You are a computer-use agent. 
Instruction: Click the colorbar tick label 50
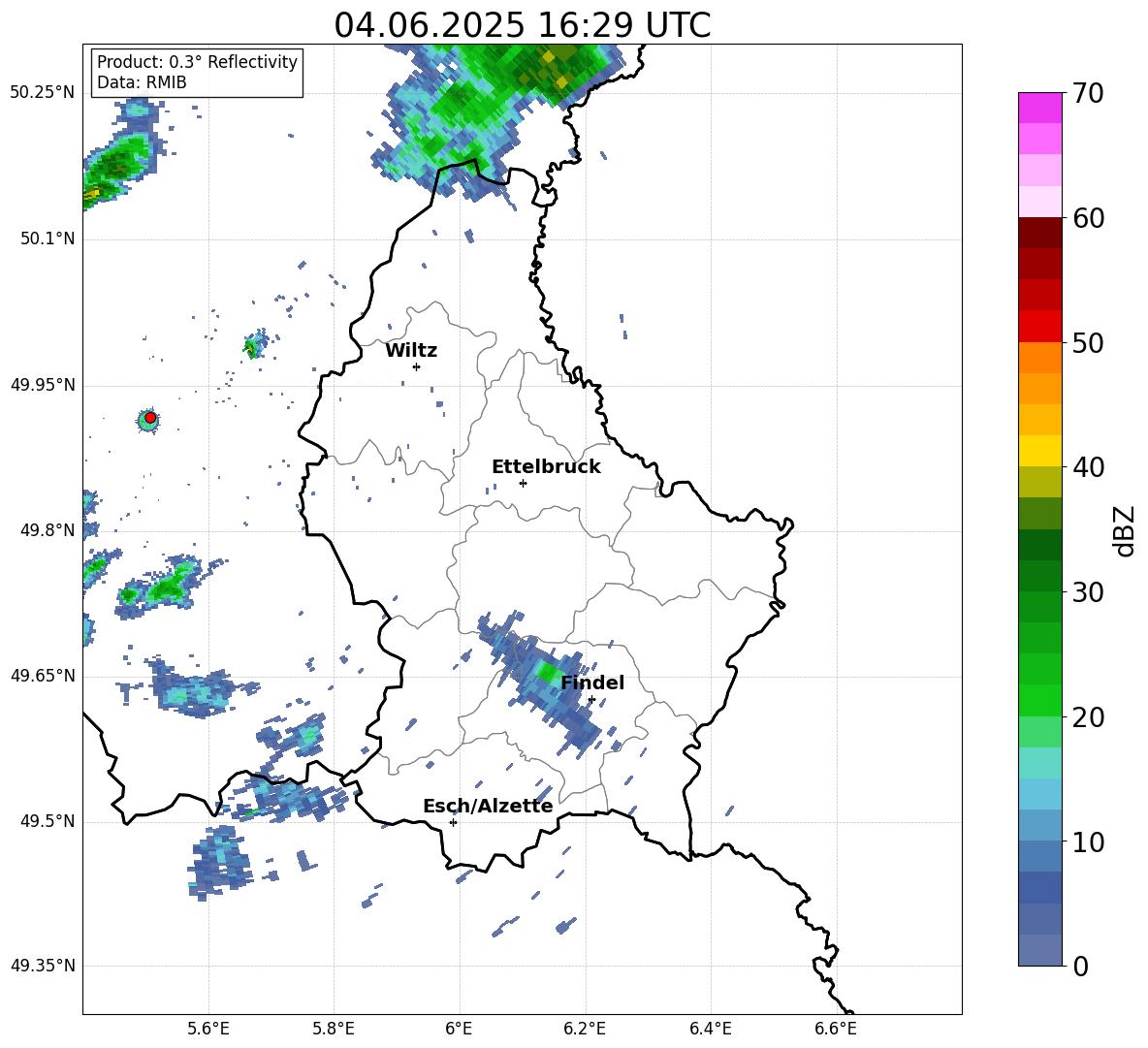click(1088, 343)
